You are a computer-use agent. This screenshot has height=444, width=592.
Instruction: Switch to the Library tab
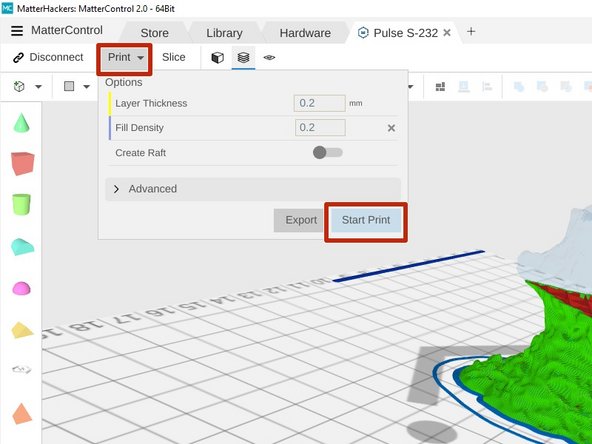tap(224, 33)
